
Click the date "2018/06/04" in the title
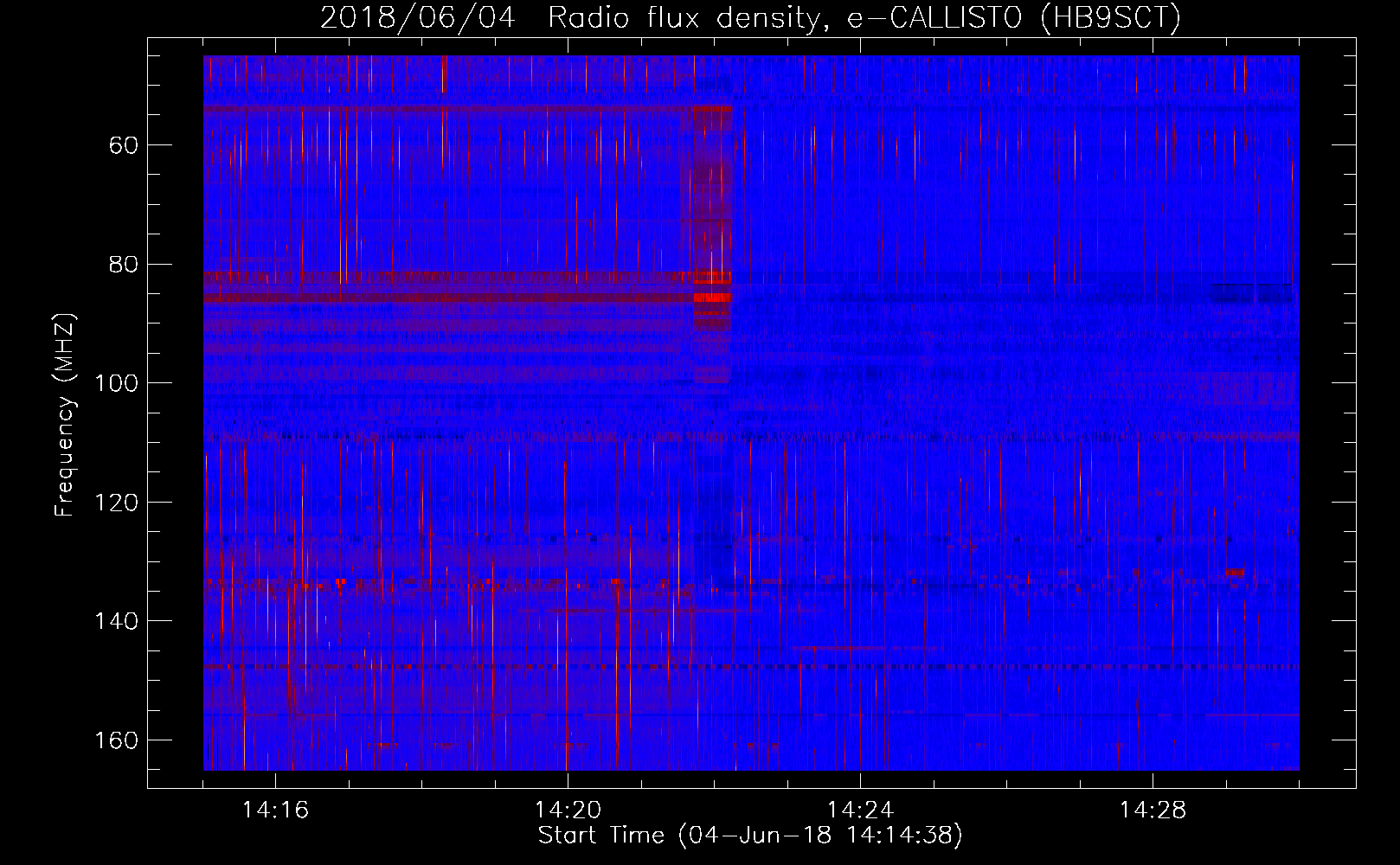tap(417, 17)
